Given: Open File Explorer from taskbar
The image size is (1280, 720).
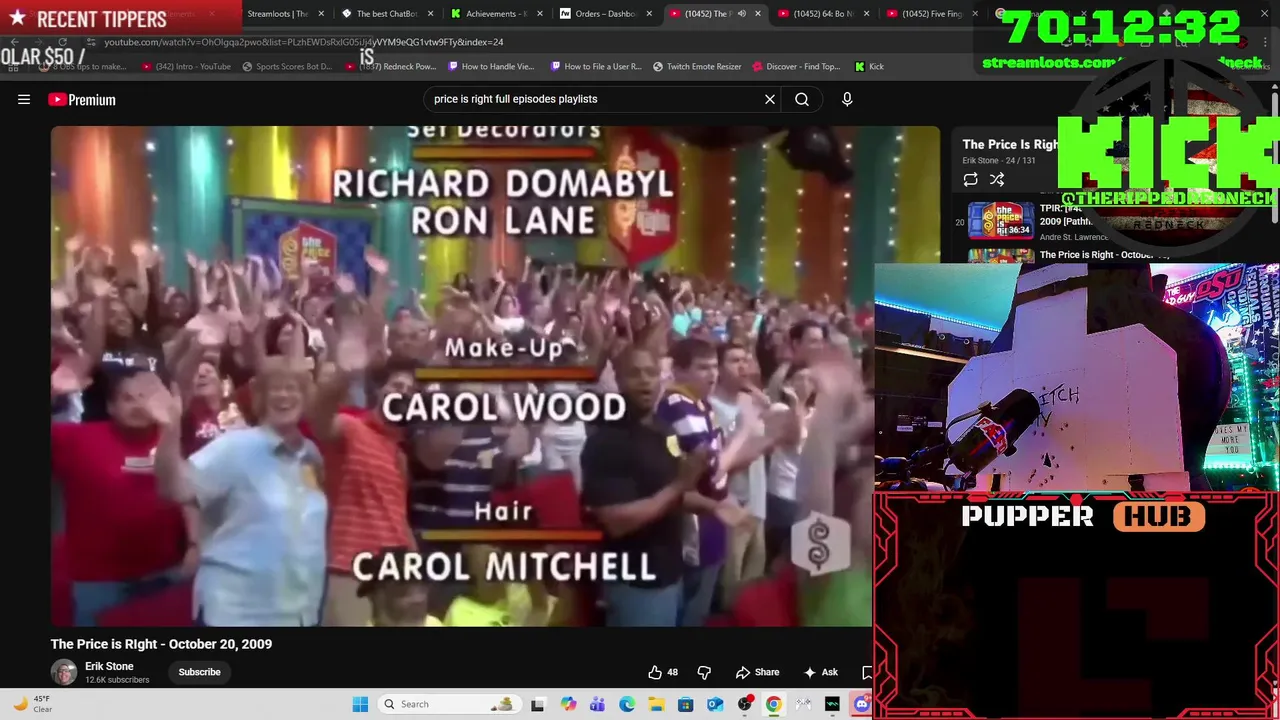Looking at the screenshot, I should (656, 704).
